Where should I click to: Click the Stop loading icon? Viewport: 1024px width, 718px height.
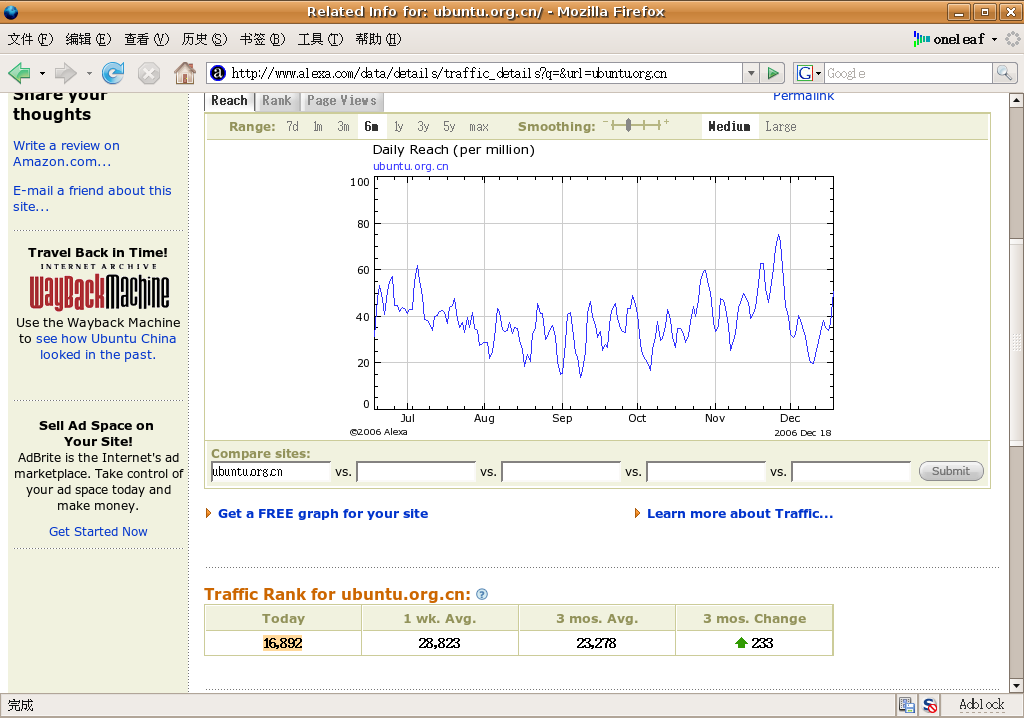(x=149, y=73)
